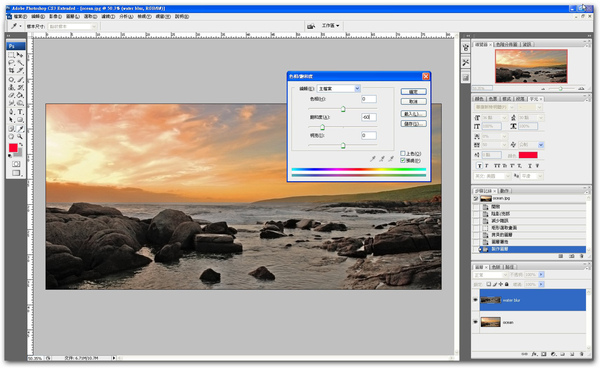Select the Slice tool
The width and height of the screenshot is (600, 368).
(20, 70)
